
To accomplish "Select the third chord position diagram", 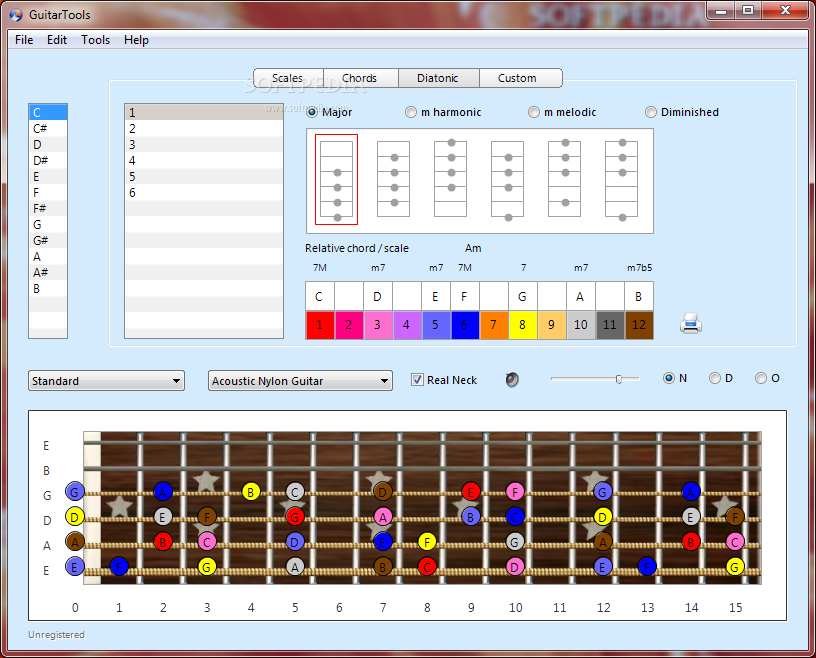I will 451,179.
